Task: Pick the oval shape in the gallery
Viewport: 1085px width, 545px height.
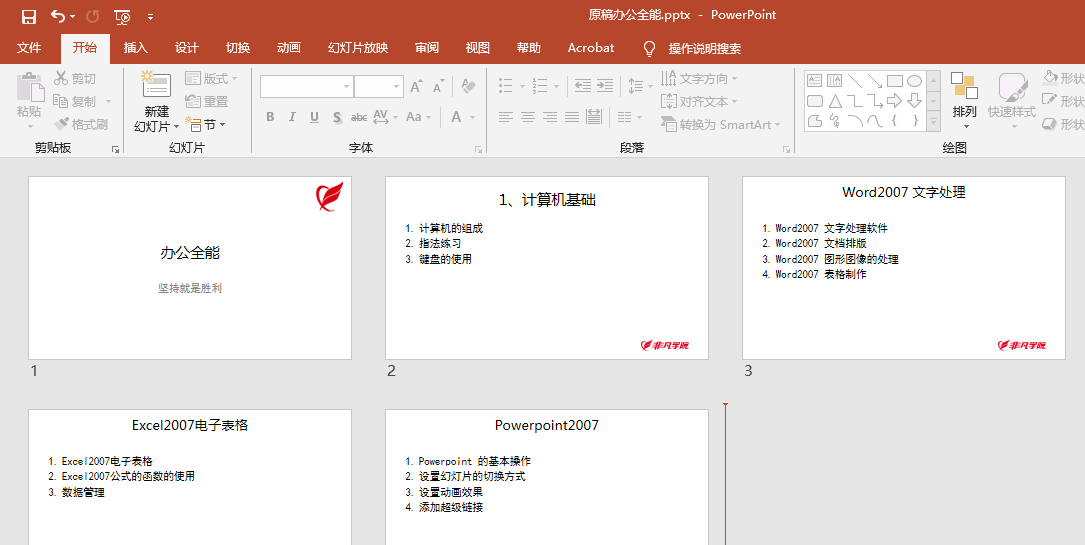Action: click(x=914, y=80)
